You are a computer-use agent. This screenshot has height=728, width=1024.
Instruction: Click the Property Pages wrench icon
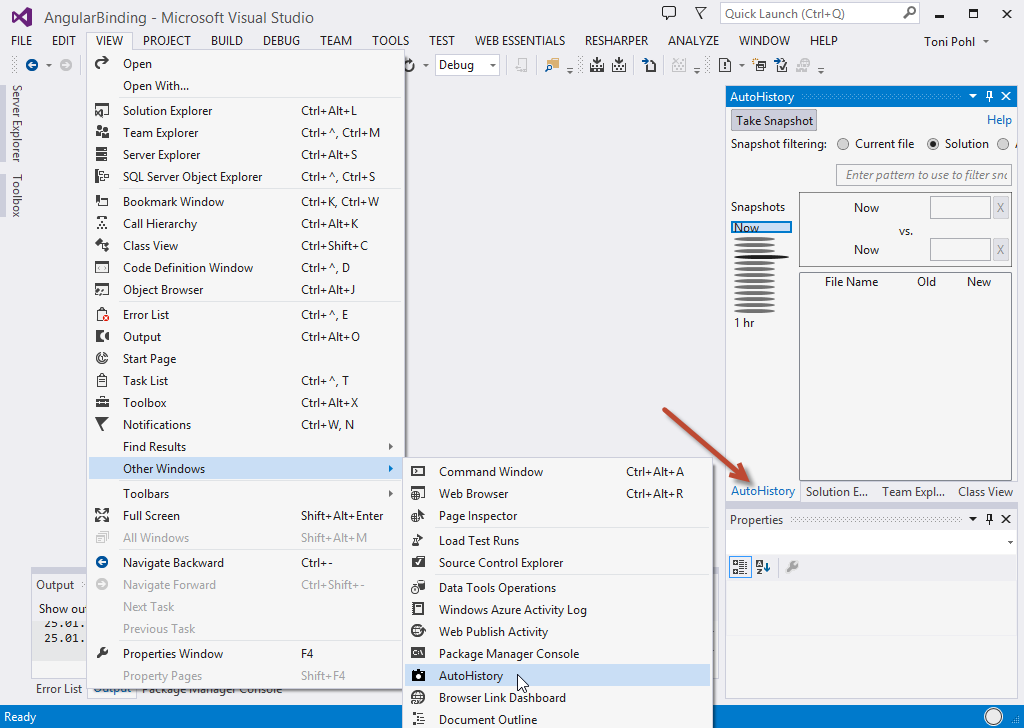click(792, 567)
